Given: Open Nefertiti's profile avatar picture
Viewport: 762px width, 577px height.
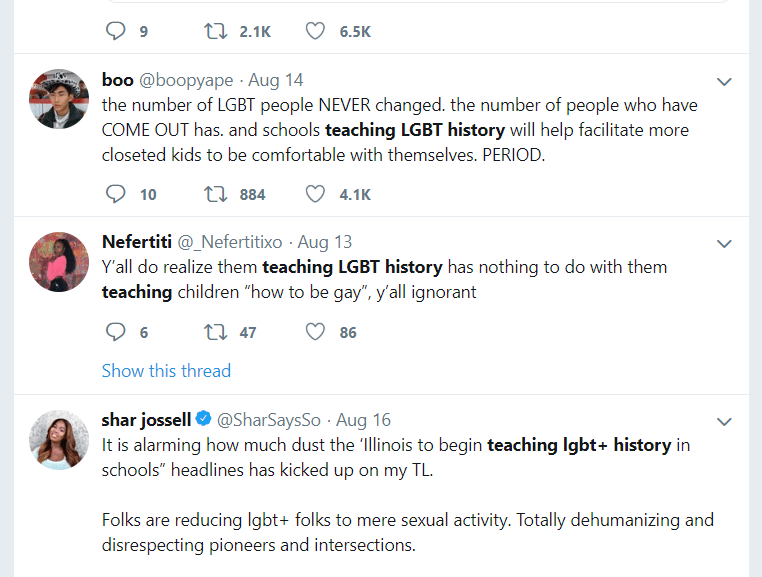Looking at the screenshot, I should tap(60, 261).
